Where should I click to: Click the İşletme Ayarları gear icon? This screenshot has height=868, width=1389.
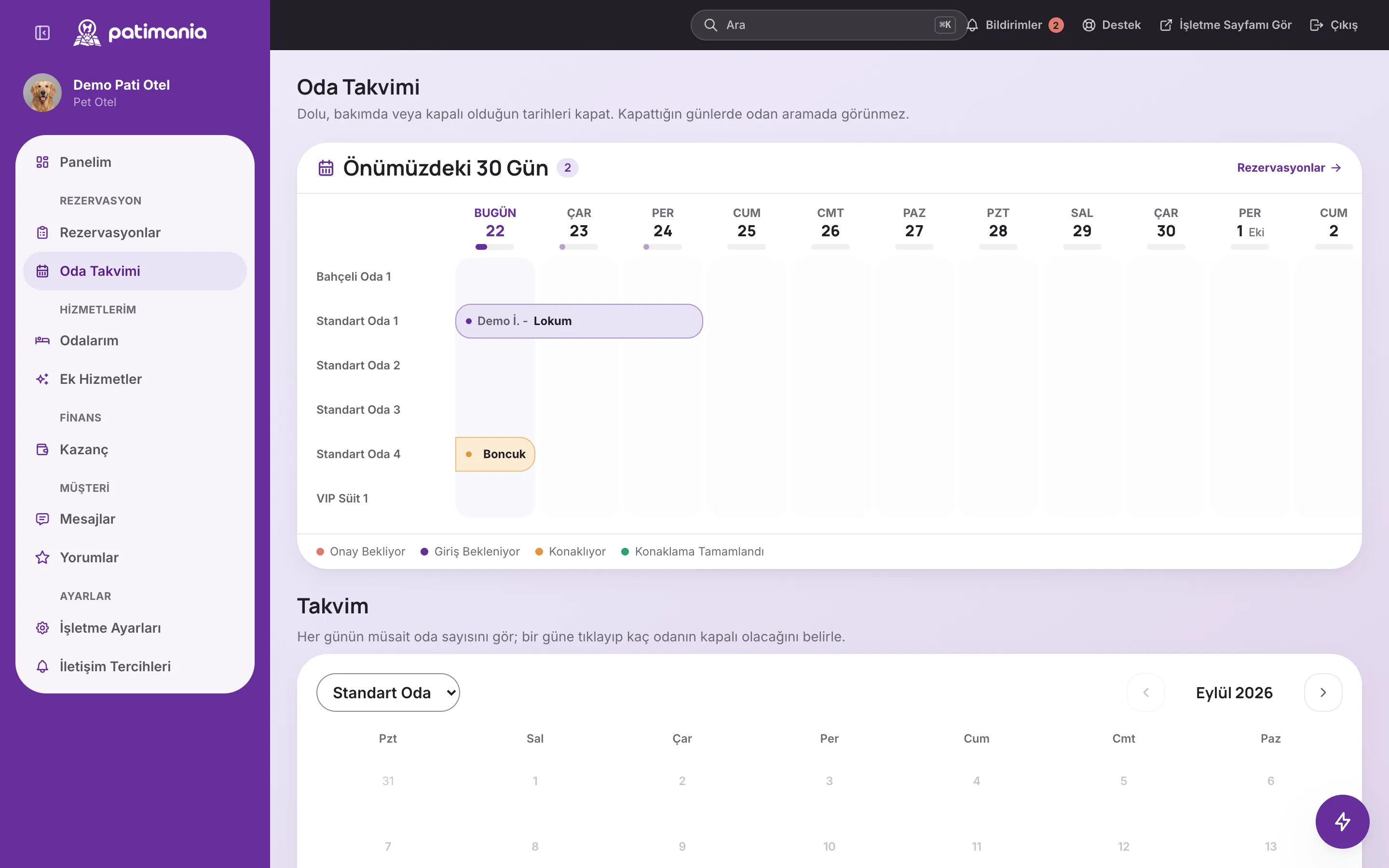[x=42, y=628]
